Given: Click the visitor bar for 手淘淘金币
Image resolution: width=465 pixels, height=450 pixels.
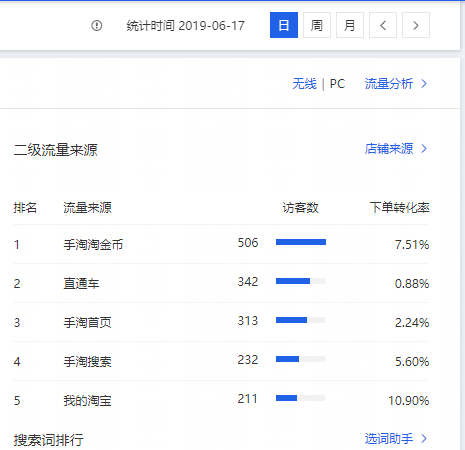Looking at the screenshot, I should (x=301, y=242).
